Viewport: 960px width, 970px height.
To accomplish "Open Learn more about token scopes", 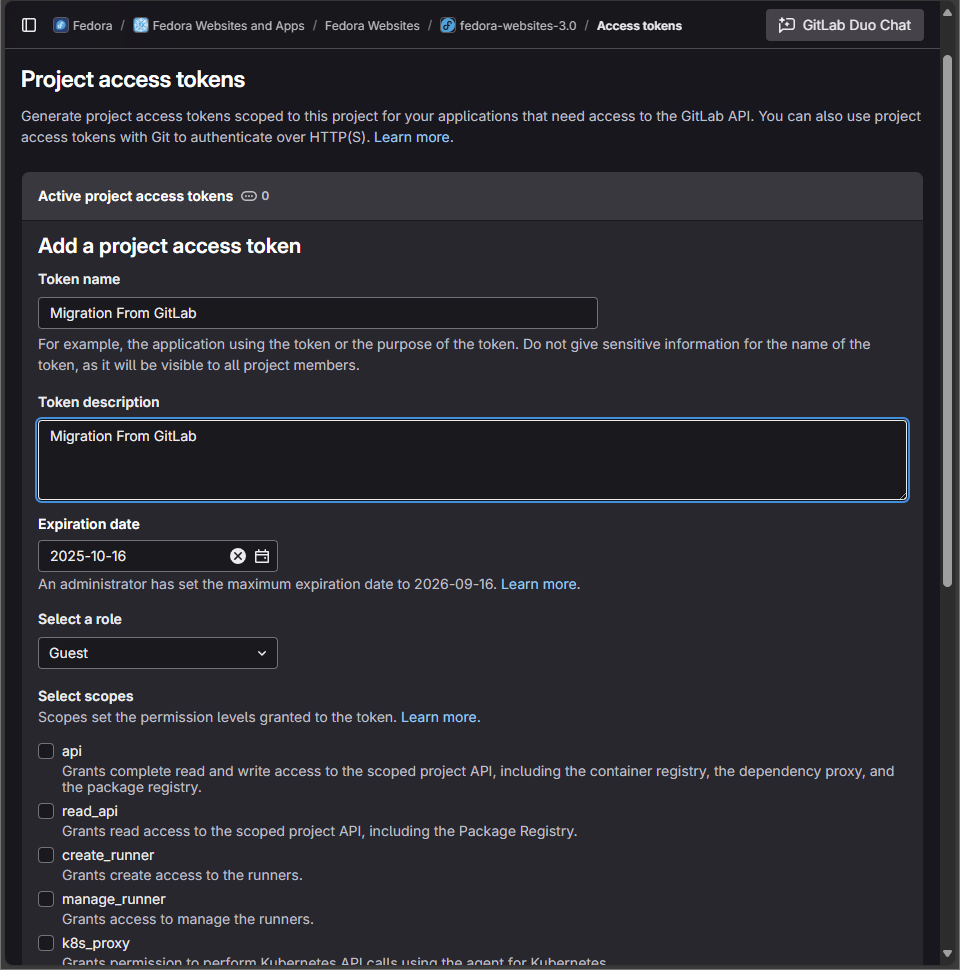I will tap(439, 716).
